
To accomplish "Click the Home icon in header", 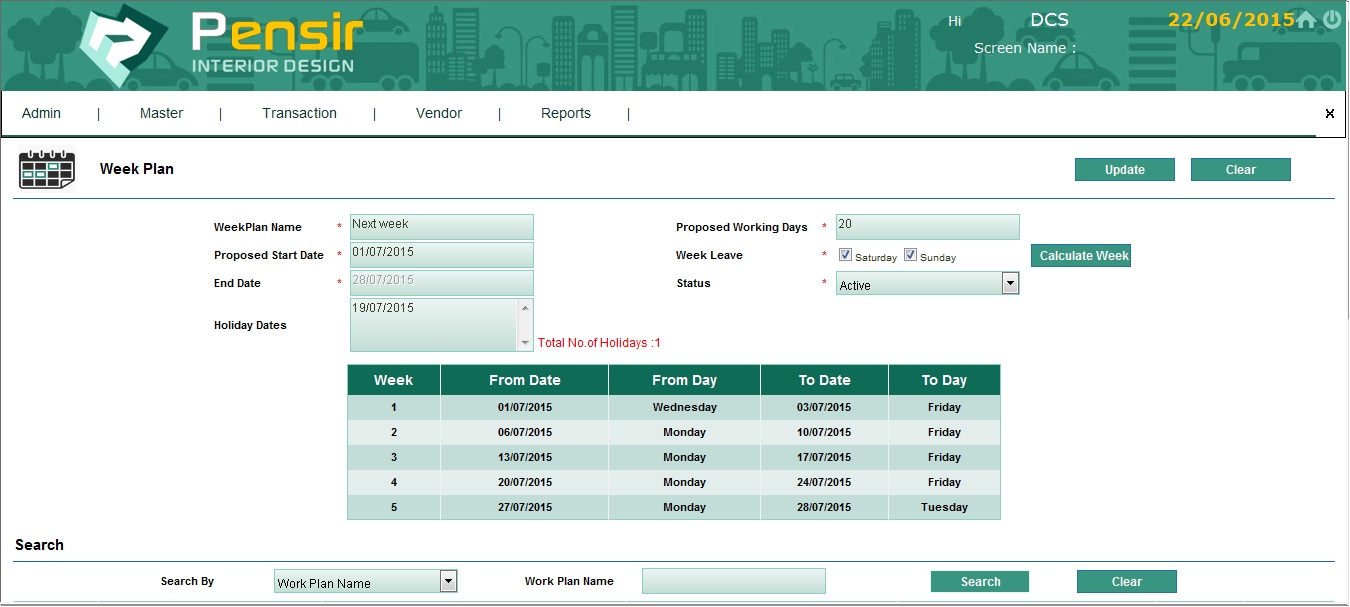I will click(1306, 20).
